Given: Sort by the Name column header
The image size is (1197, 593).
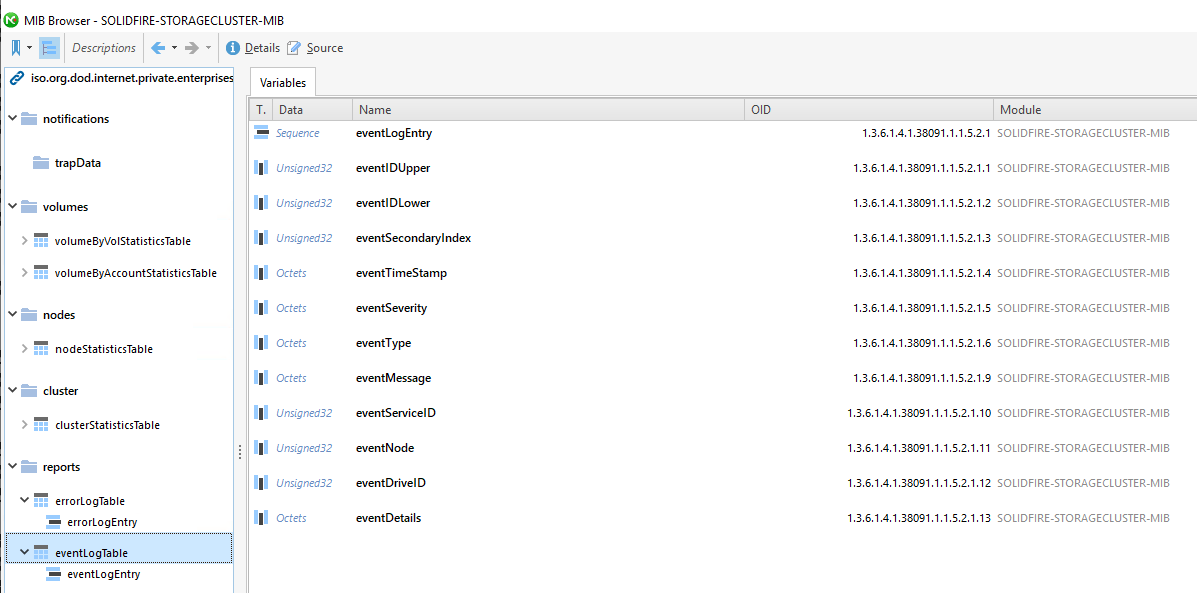Looking at the screenshot, I should coord(548,110).
